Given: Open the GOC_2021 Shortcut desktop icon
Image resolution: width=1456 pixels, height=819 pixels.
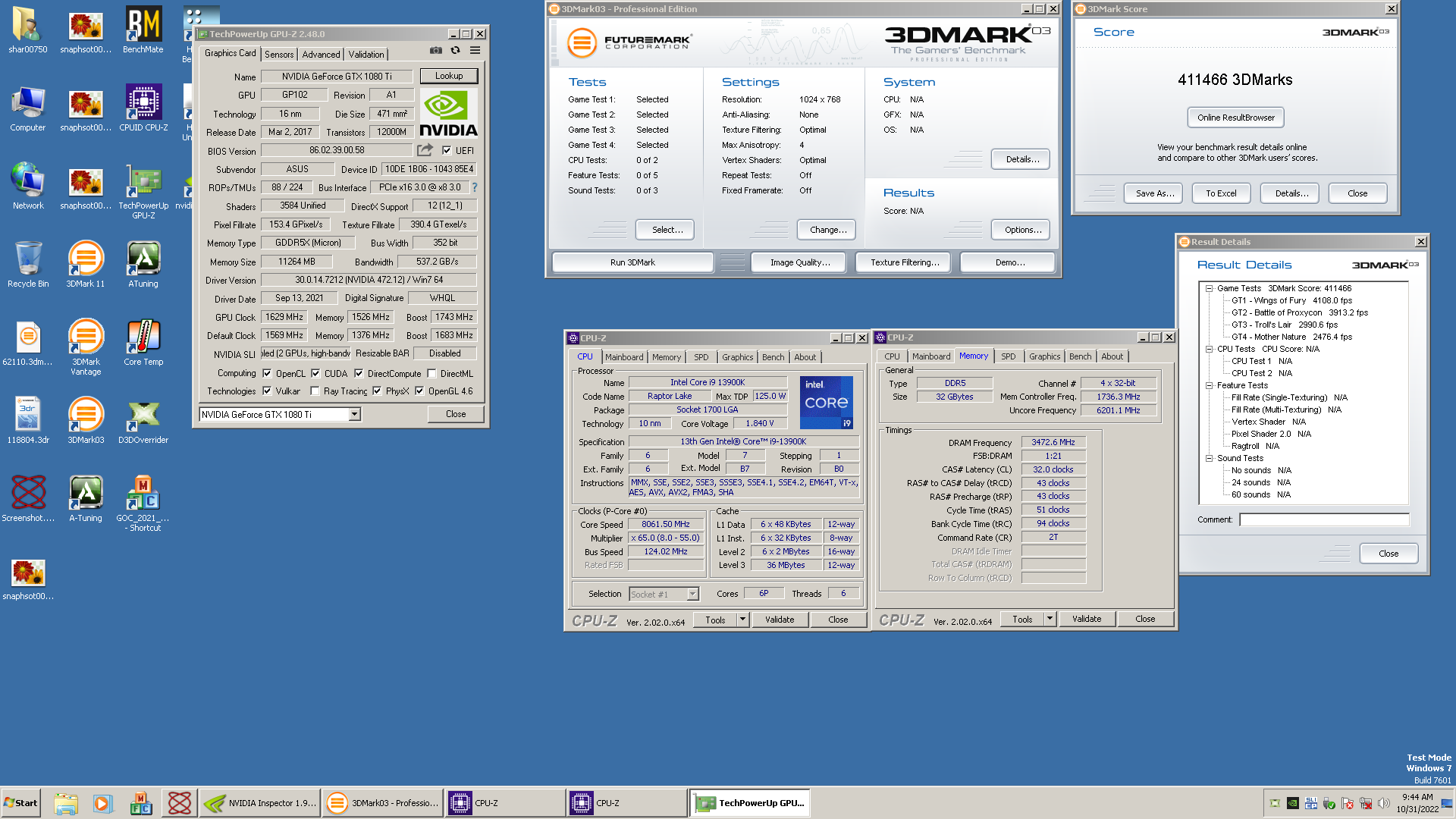Looking at the screenshot, I should click(143, 504).
